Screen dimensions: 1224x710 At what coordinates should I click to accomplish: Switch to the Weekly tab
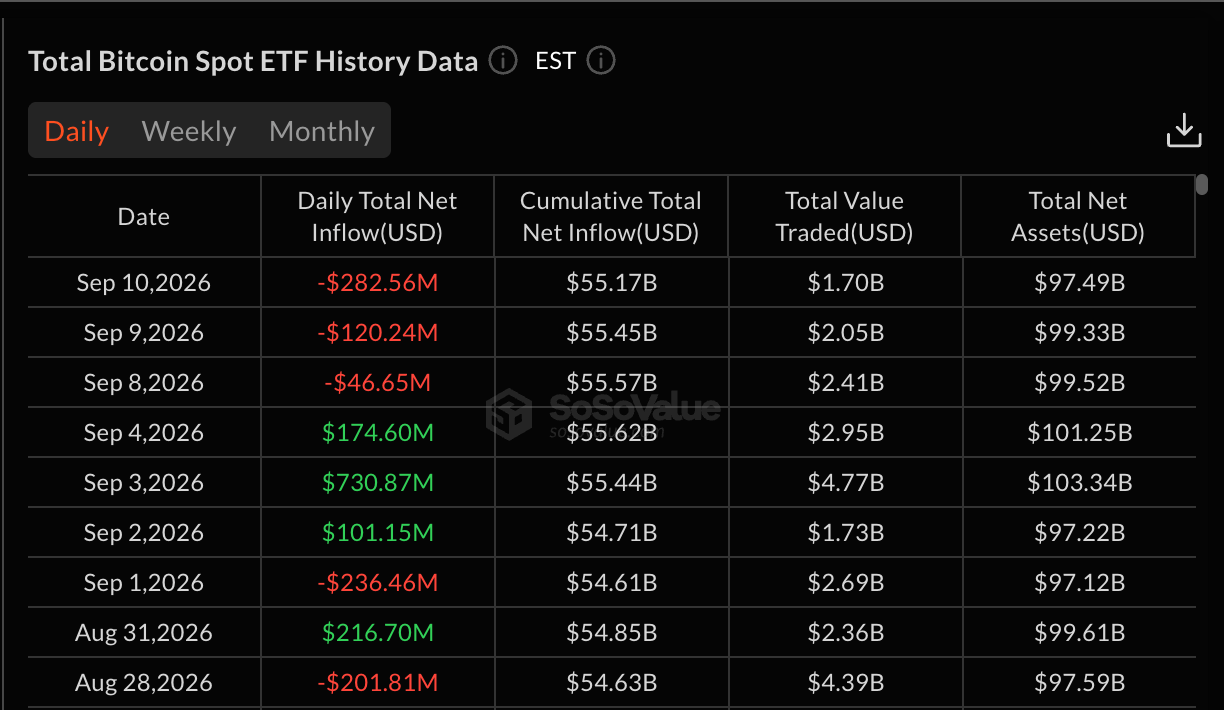tap(189, 131)
